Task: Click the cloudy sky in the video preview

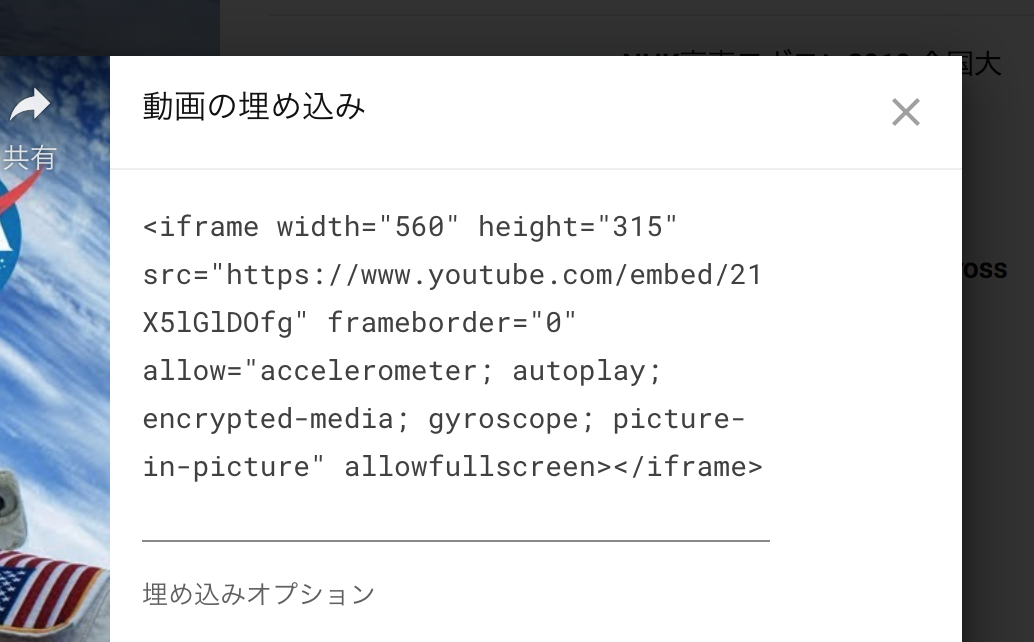Action: pyautogui.click(x=60, y=330)
